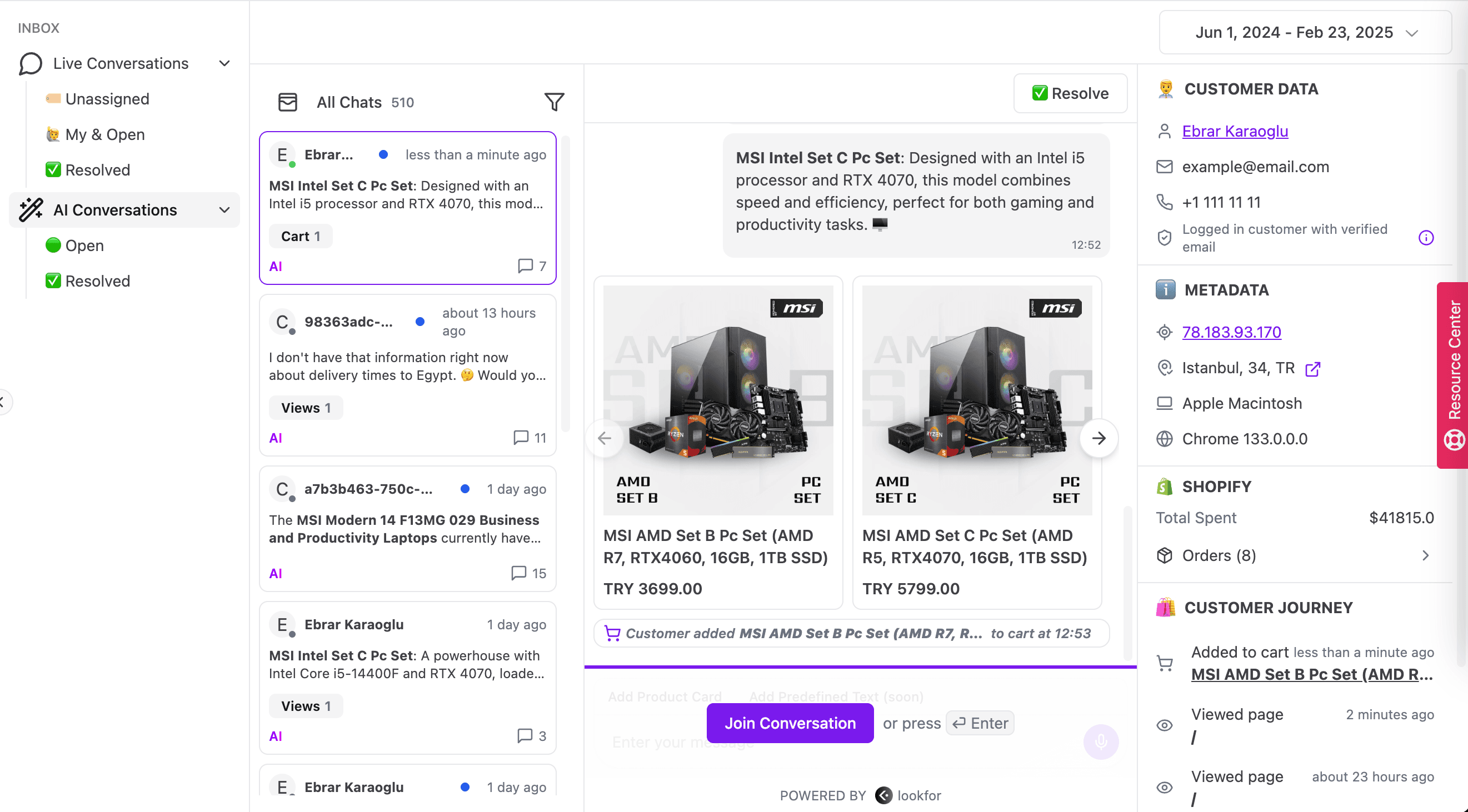The width and height of the screenshot is (1468, 812).
Task: Click the inbox message/chat icon
Action: [30, 63]
